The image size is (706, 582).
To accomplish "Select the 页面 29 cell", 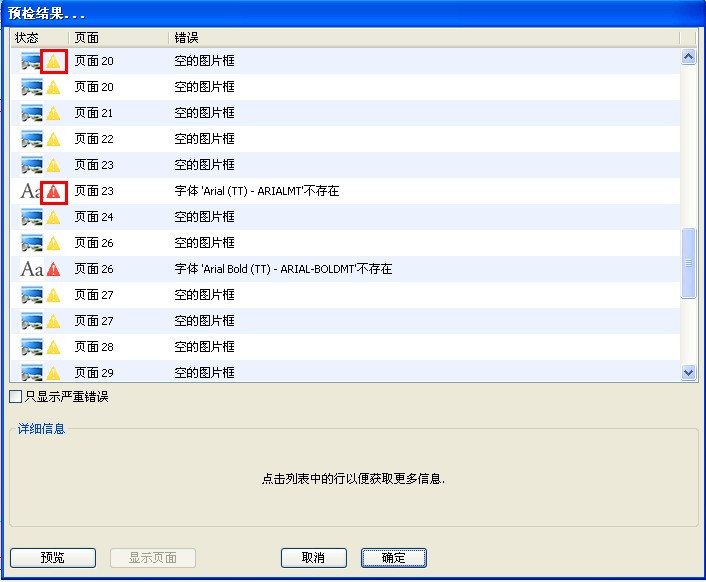I will pyautogui.click(x=94, y=373).
